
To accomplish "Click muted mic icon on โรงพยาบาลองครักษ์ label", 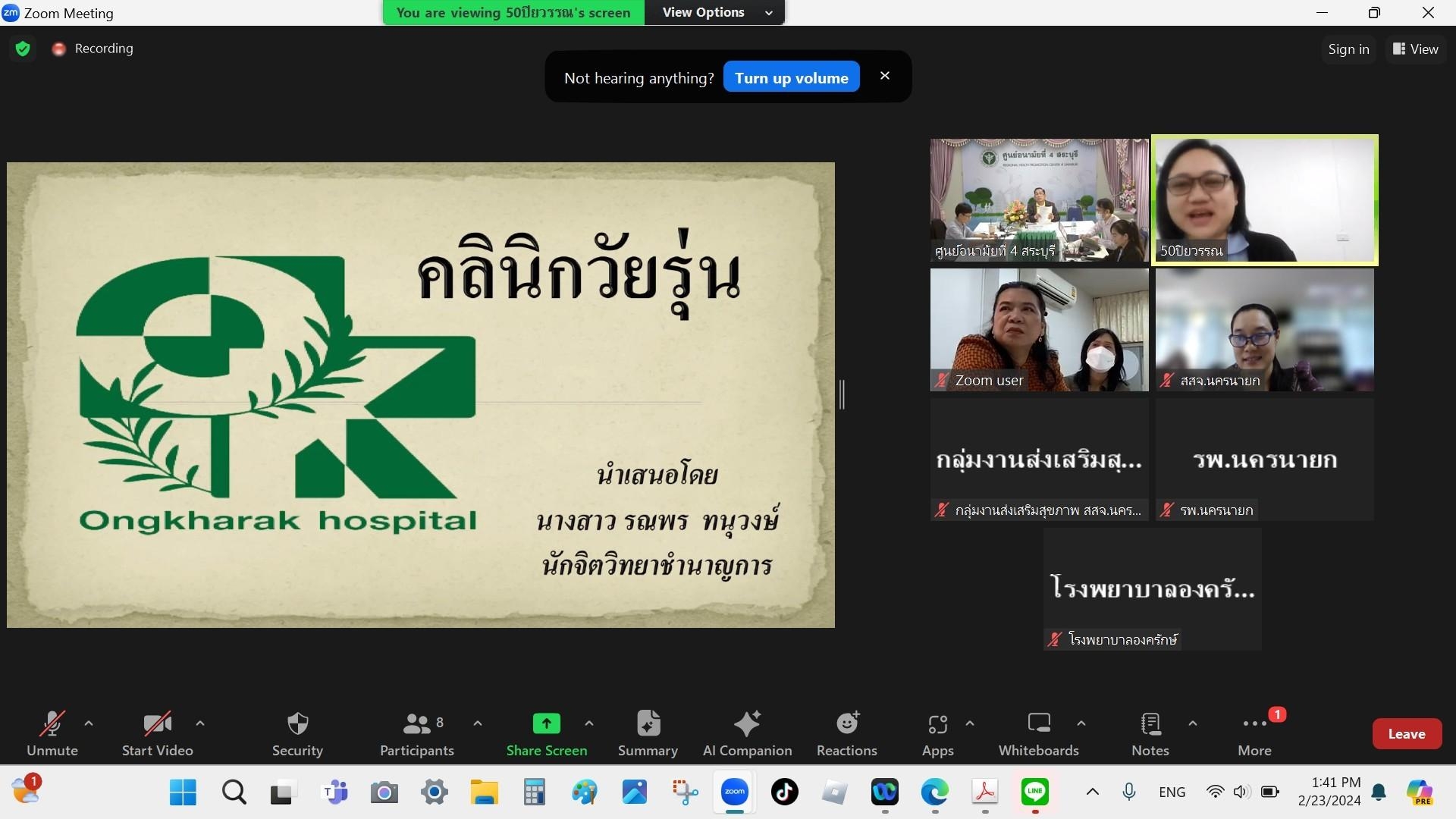I will [1054, 640].
